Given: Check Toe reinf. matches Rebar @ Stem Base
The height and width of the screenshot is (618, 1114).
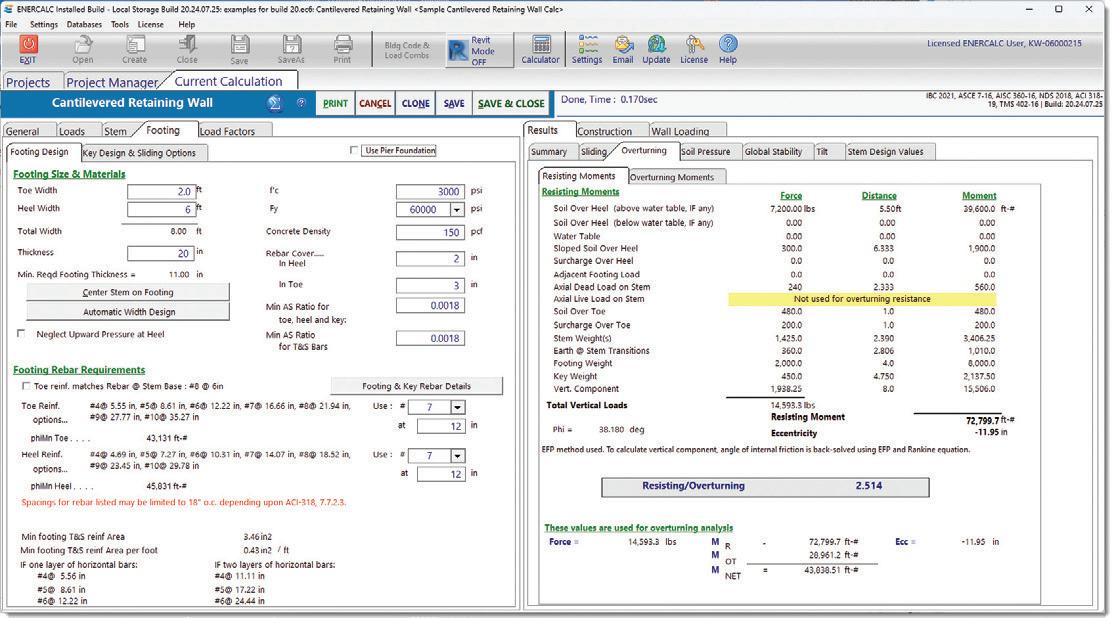Looking at the screenshot, I should pos(26,386).
